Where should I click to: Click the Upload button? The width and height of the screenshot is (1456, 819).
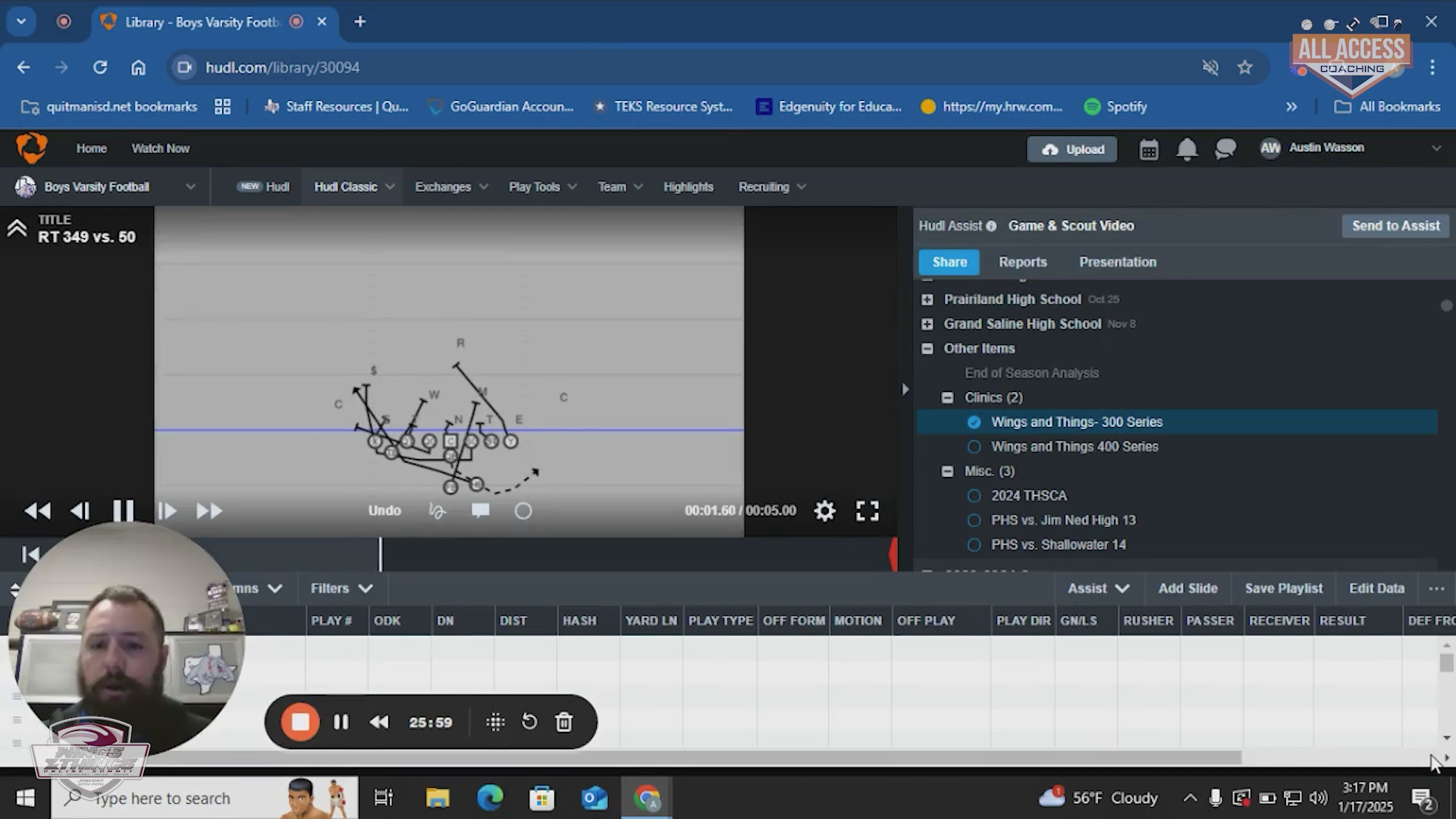click(x=1072, y=149)
